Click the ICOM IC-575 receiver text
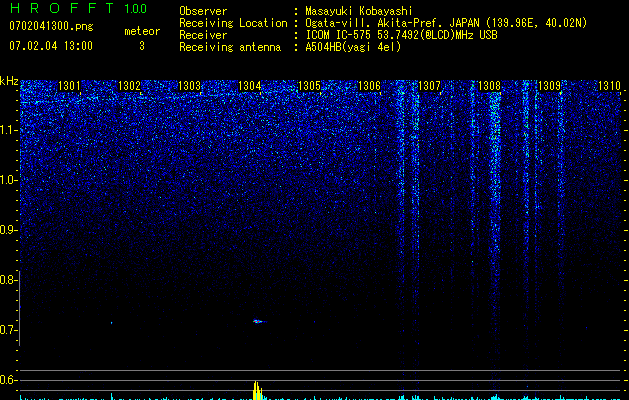The width and height of the screenshot is (629, 400). tap(401, 35)
